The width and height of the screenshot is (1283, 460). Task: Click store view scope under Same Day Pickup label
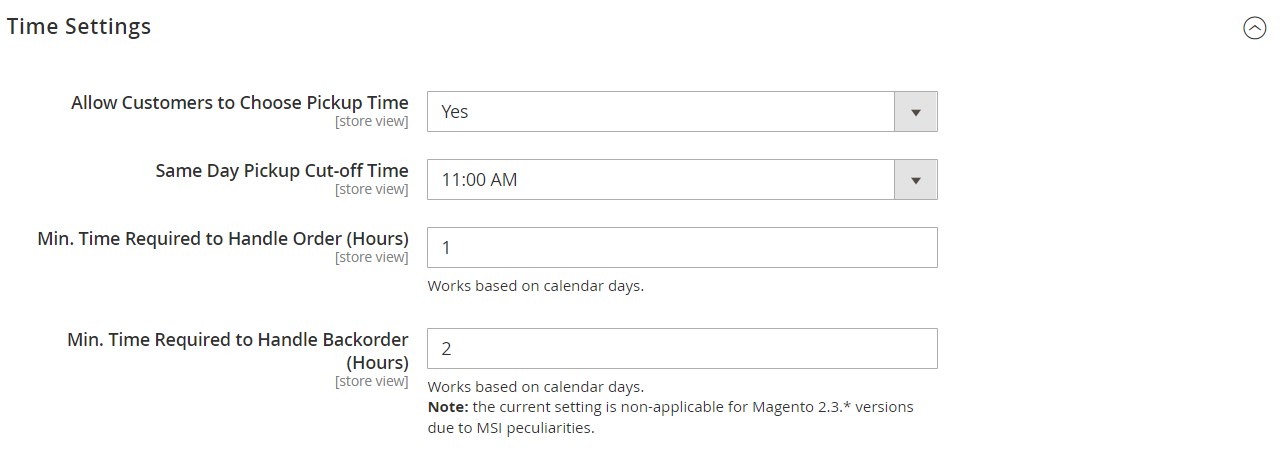tap(371, 190)
